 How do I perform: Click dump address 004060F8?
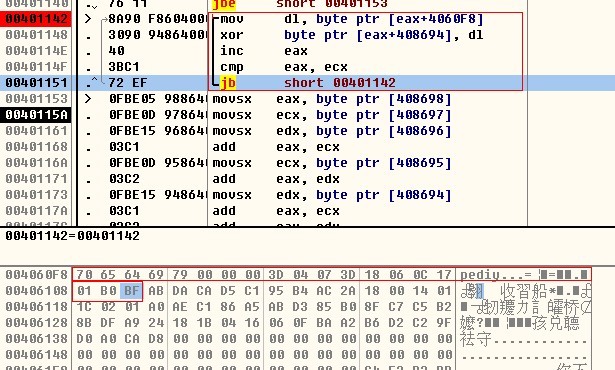36,275
